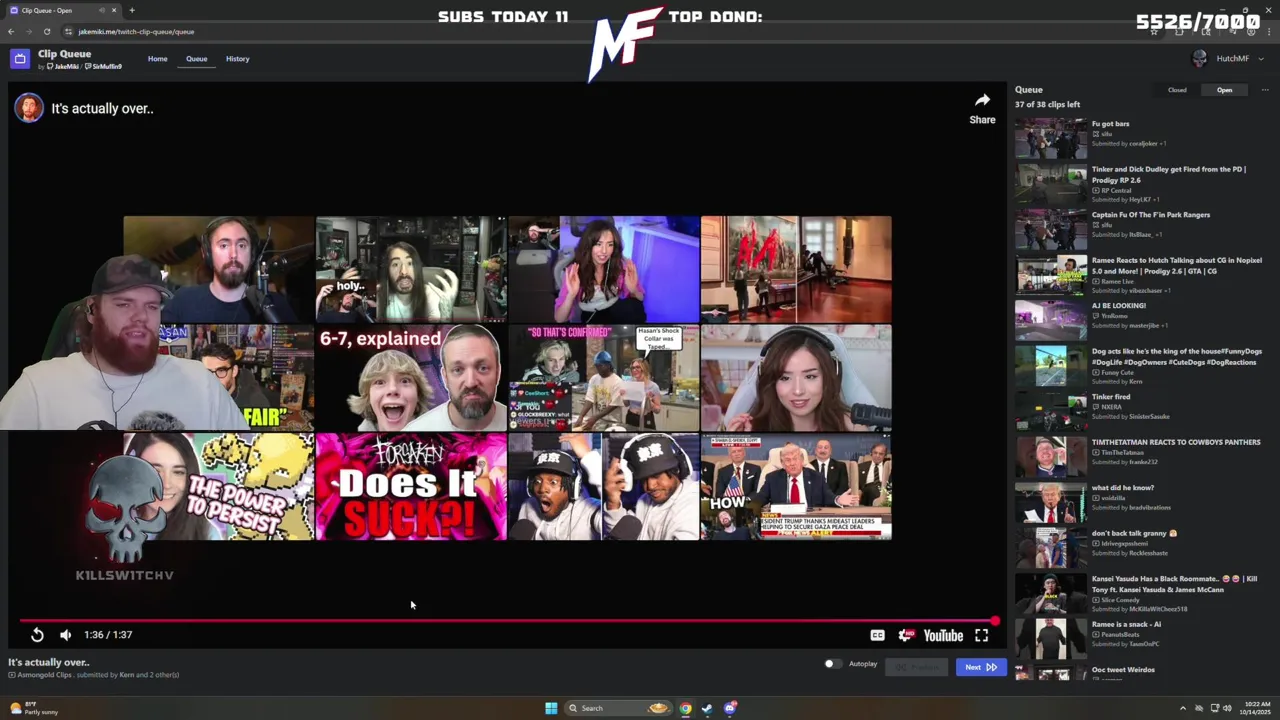Open the volume tray icon

point(1228,708)
